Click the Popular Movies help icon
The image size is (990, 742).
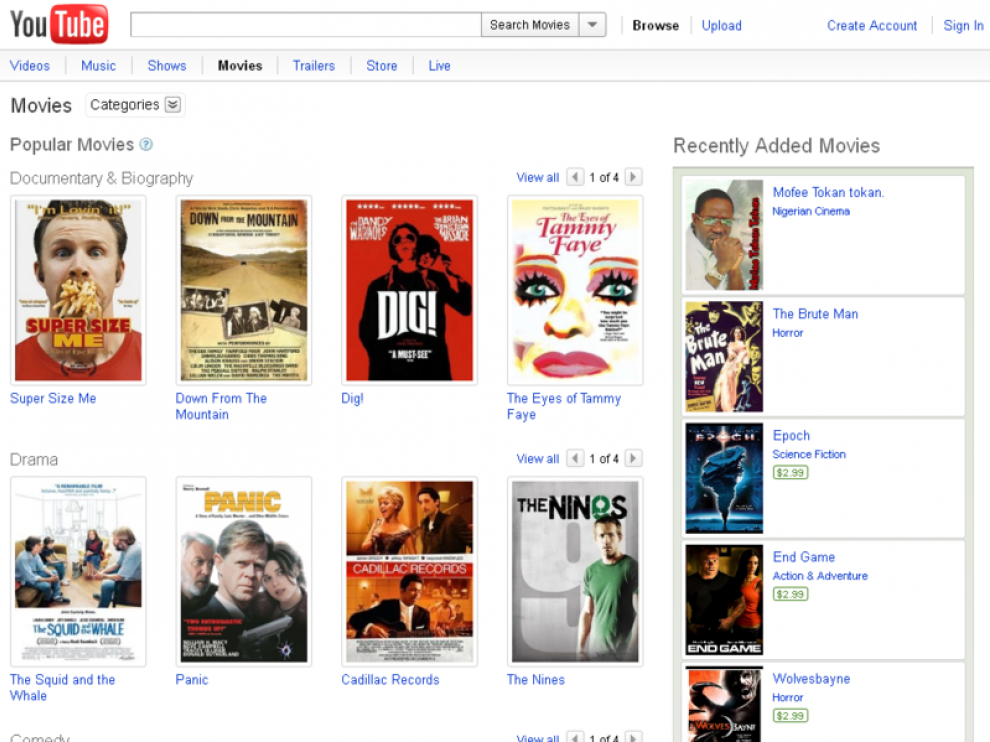[146, 145]
